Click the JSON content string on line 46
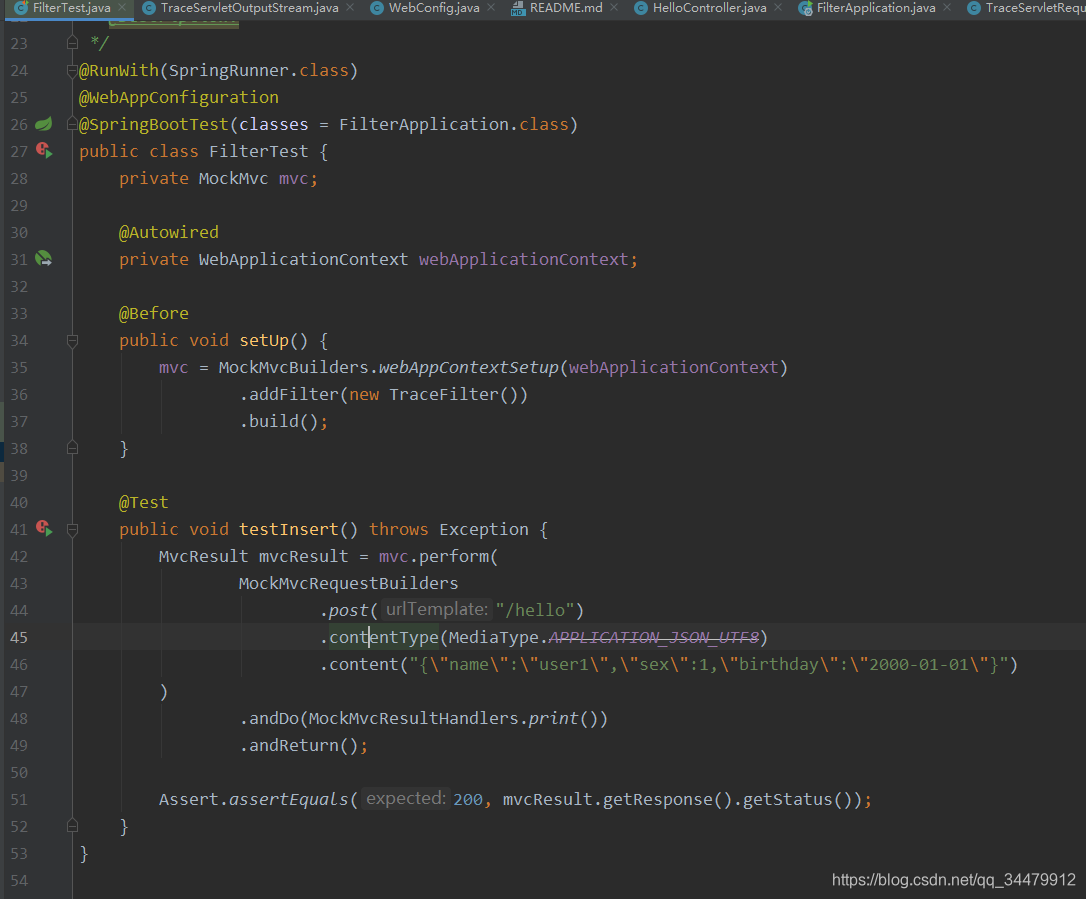 (709, 665)
